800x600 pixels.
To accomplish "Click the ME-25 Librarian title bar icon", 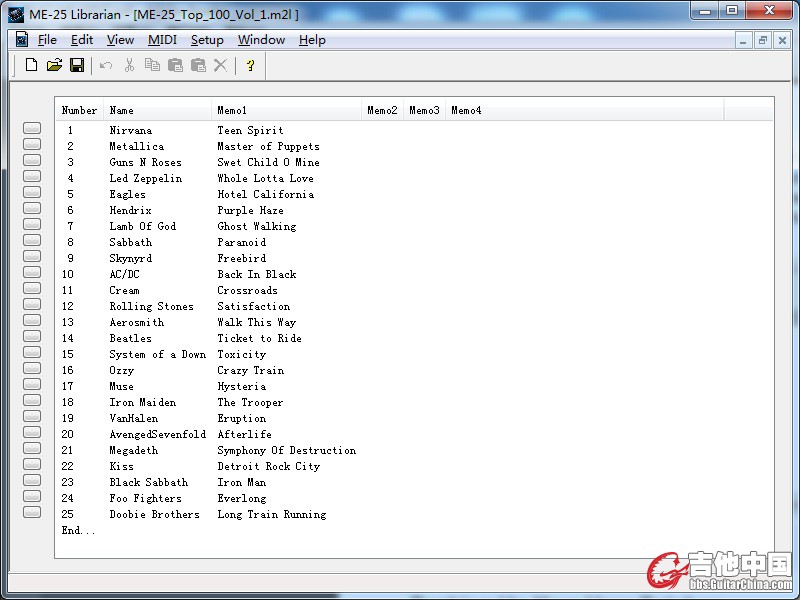I will pos(16,14).
